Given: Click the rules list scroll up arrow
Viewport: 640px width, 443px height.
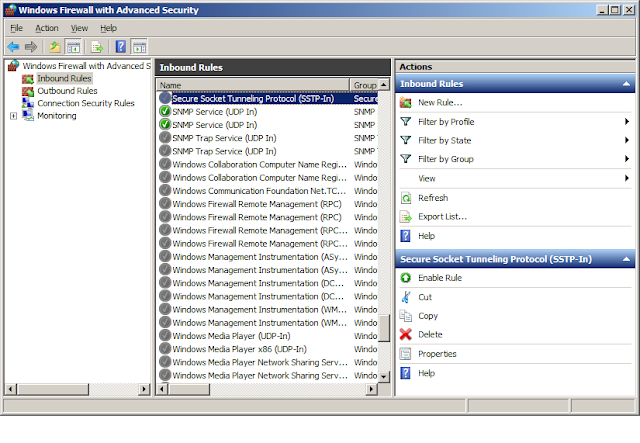Looking at the screenshot, I should click(384, 85).
